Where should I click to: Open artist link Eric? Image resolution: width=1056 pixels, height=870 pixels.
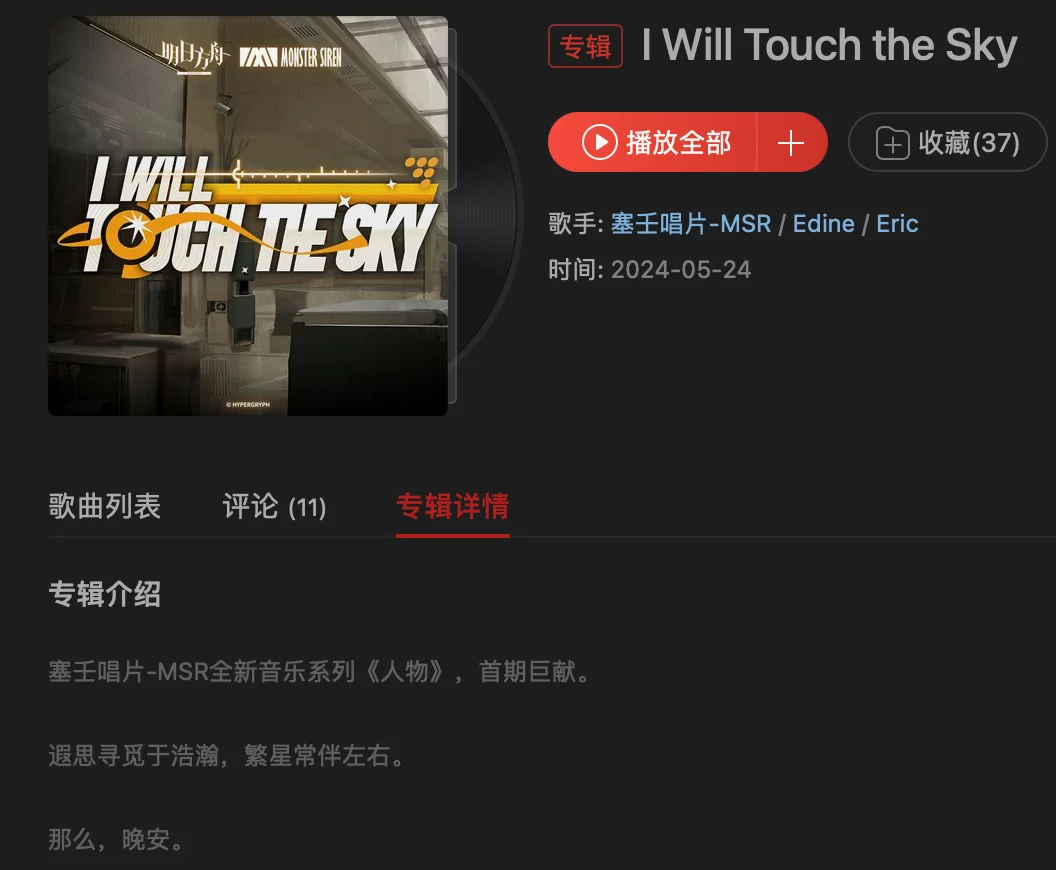(897, 224)
